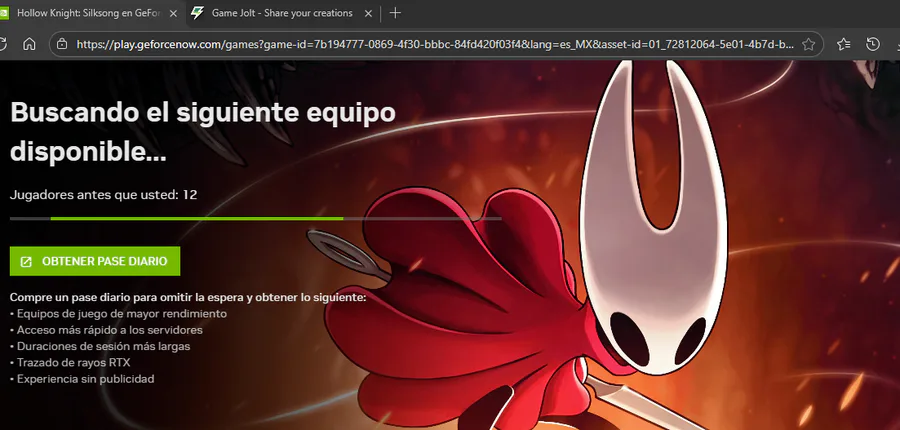
Task: Close the Game Jolt tab
Action: click(368, 14)
